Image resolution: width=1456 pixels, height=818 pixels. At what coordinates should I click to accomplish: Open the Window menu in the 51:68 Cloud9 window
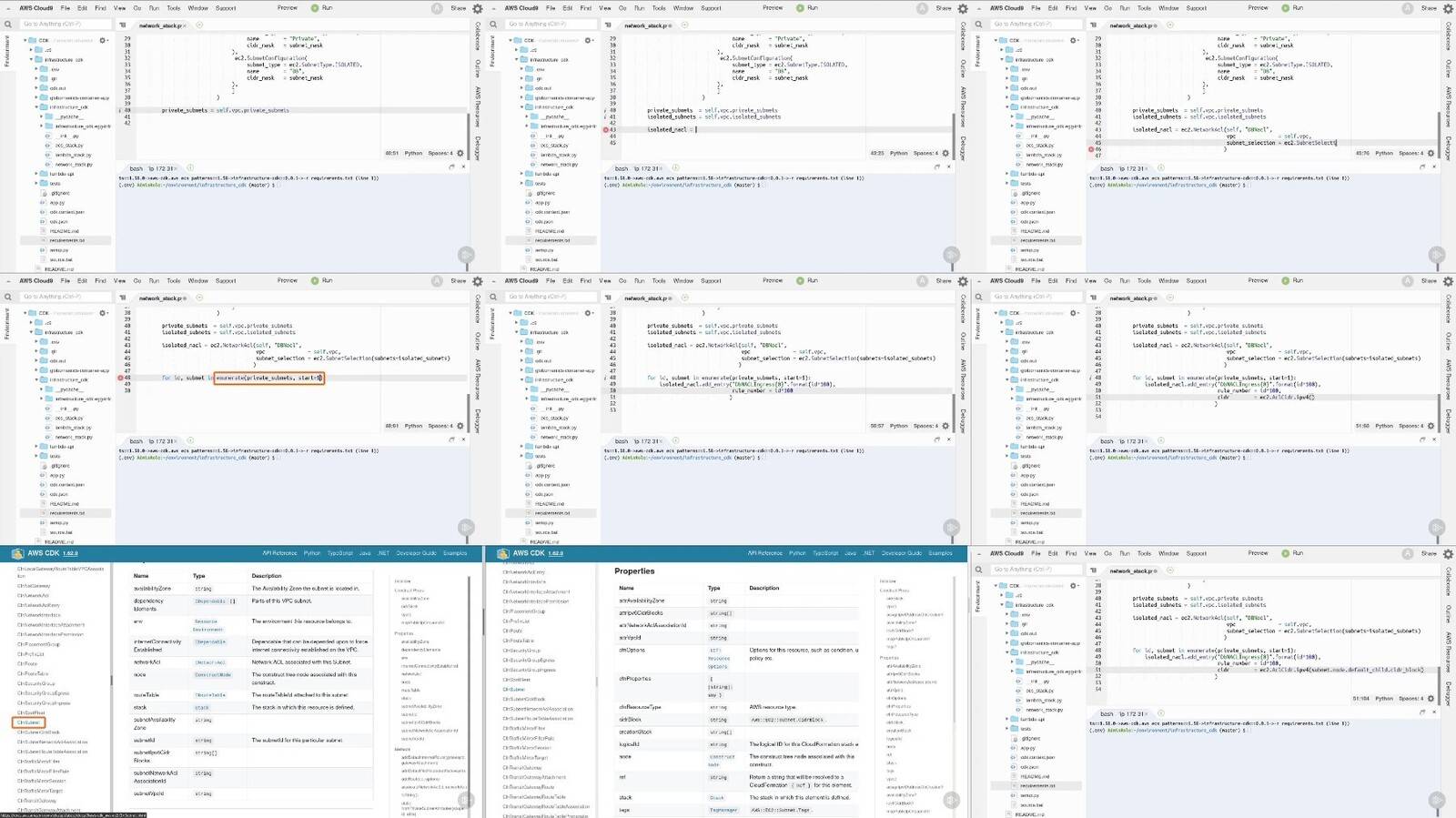(1168, 281)
